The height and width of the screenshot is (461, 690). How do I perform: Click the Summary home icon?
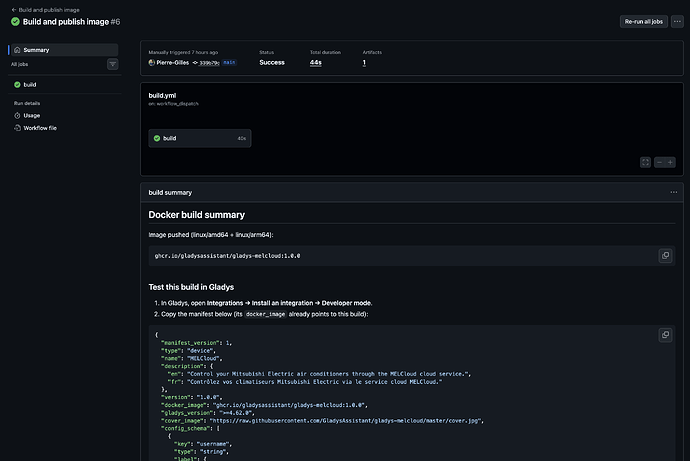click(17, 50)
